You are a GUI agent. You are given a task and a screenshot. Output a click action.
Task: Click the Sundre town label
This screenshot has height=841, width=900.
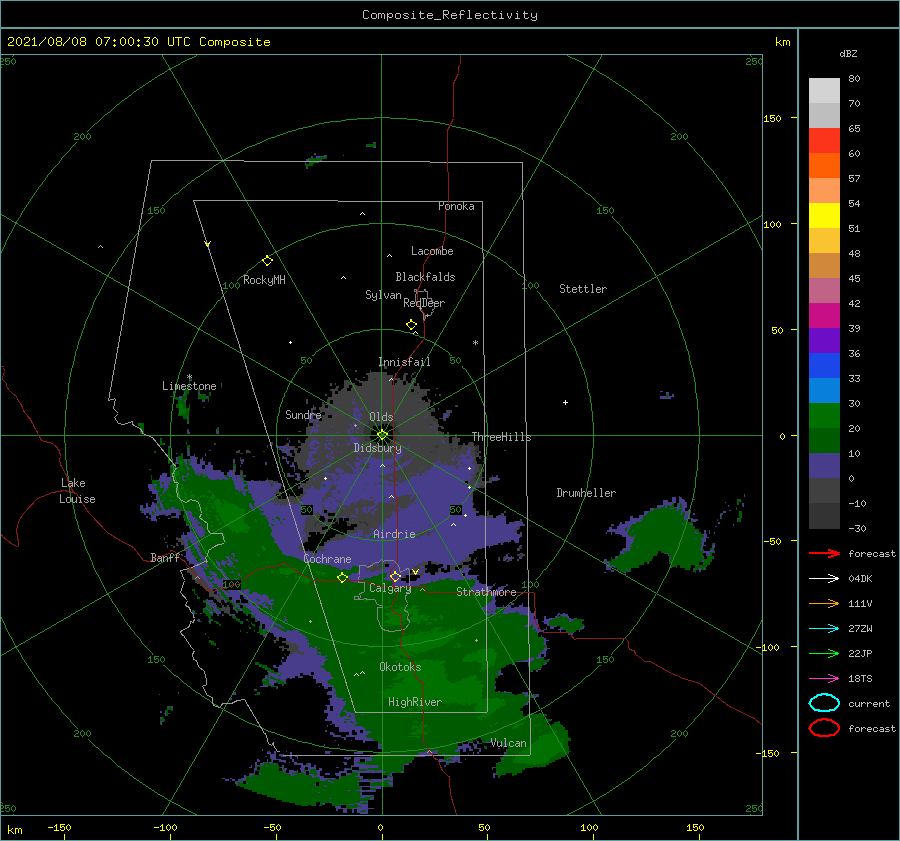click(303, 414)
